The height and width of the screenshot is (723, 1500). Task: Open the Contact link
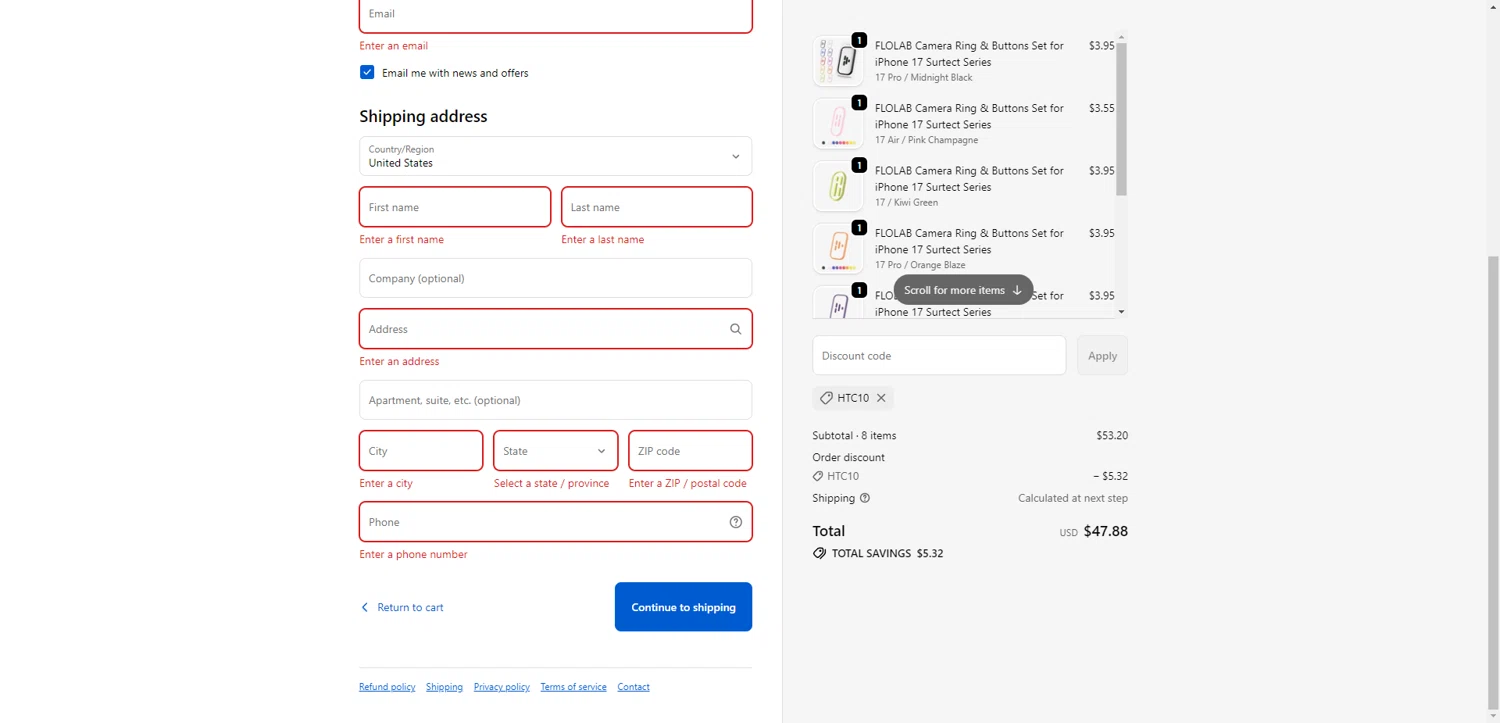(x=633, y=687)
